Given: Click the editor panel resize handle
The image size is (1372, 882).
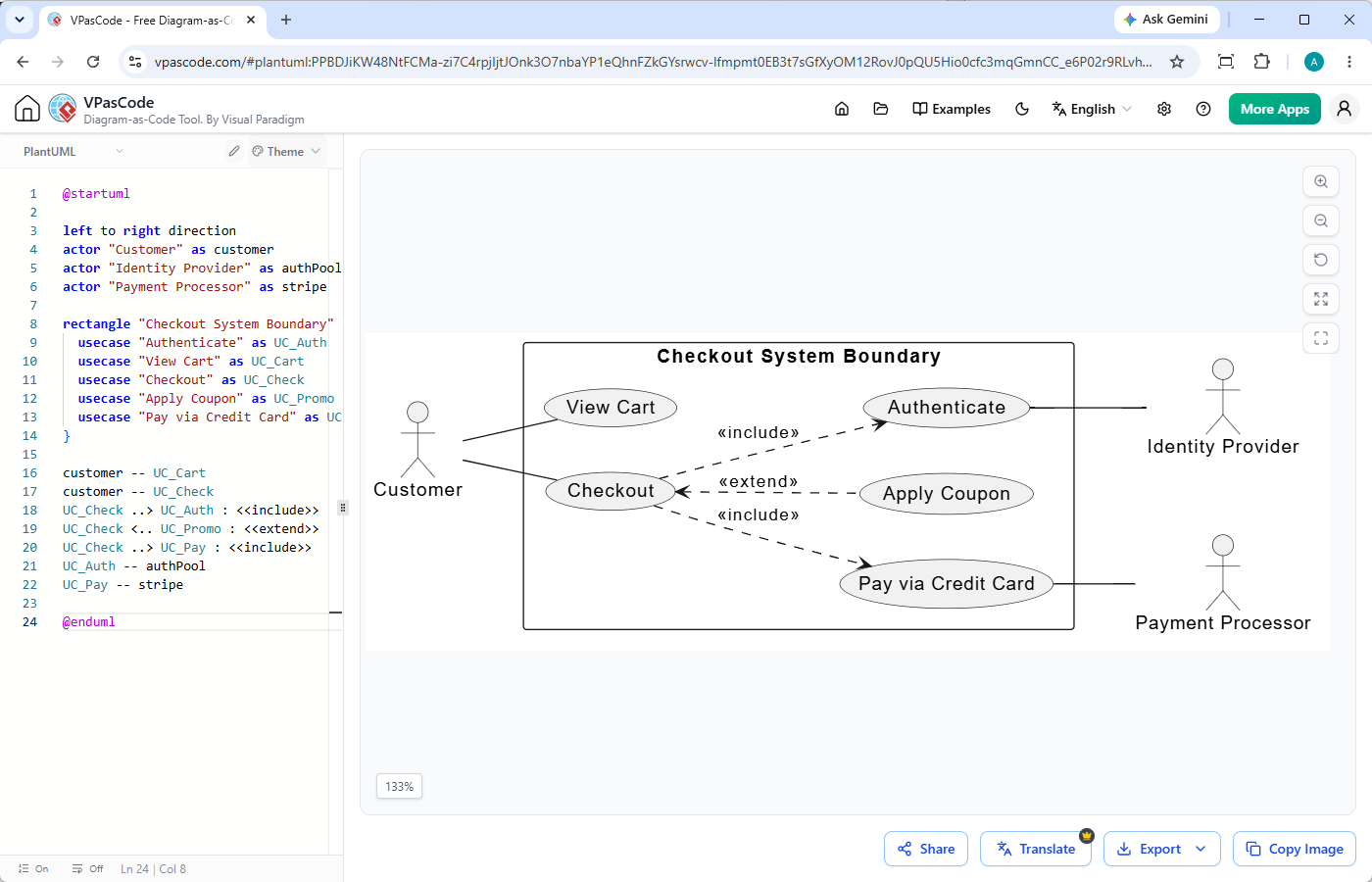Looking at the screenshot, I should (342, 508).
